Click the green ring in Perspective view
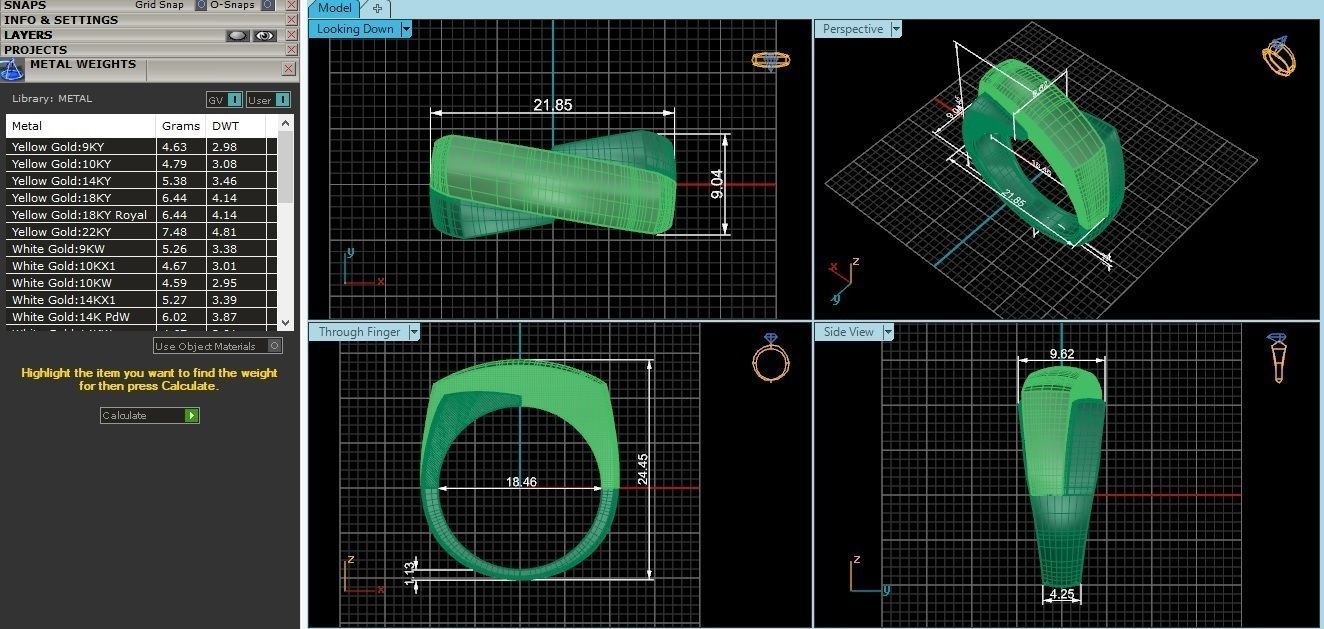 click(x=1045, y=150)
